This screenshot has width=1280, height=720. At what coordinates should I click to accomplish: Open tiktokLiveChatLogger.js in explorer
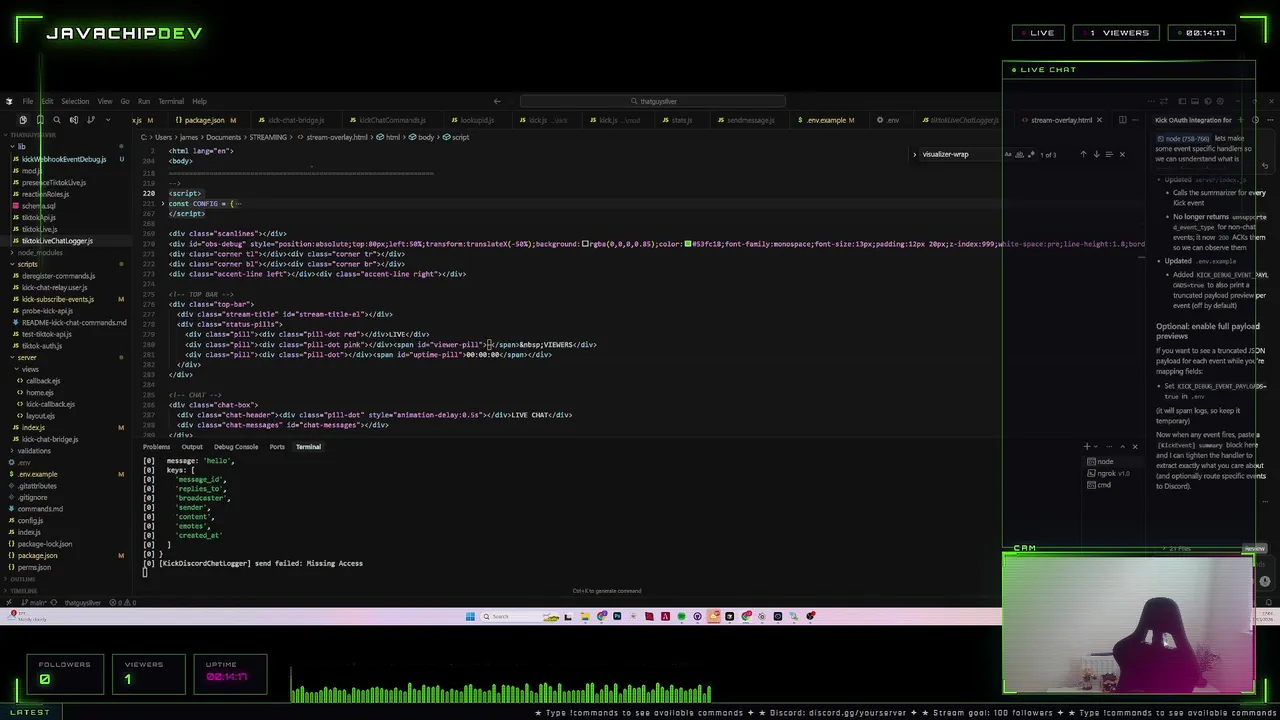click(x=57, y=241)
